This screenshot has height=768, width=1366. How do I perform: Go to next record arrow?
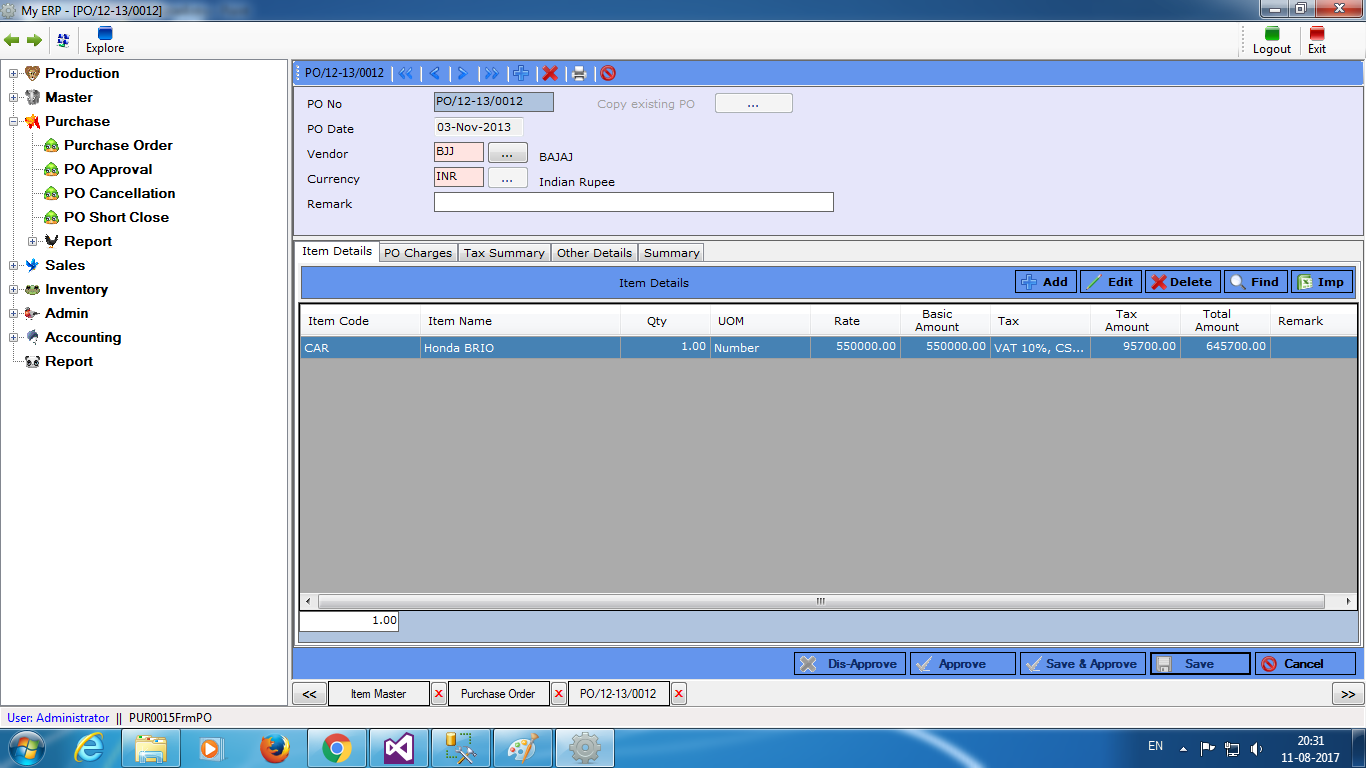462,73
